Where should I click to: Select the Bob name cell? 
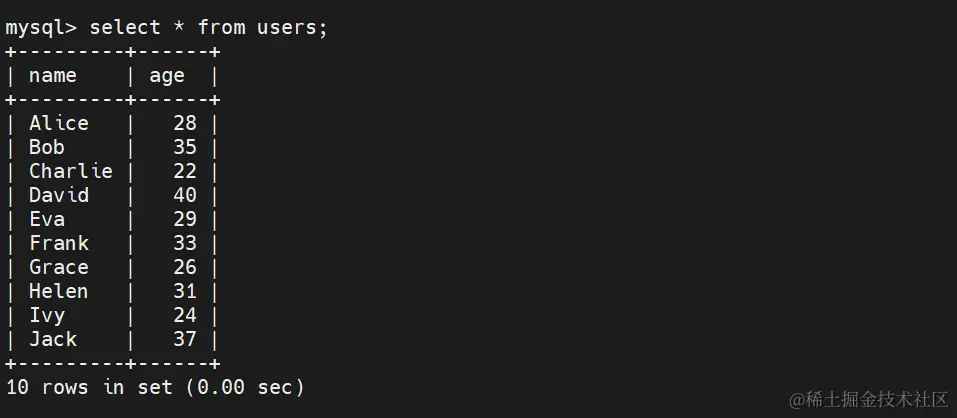coord(46,147)
